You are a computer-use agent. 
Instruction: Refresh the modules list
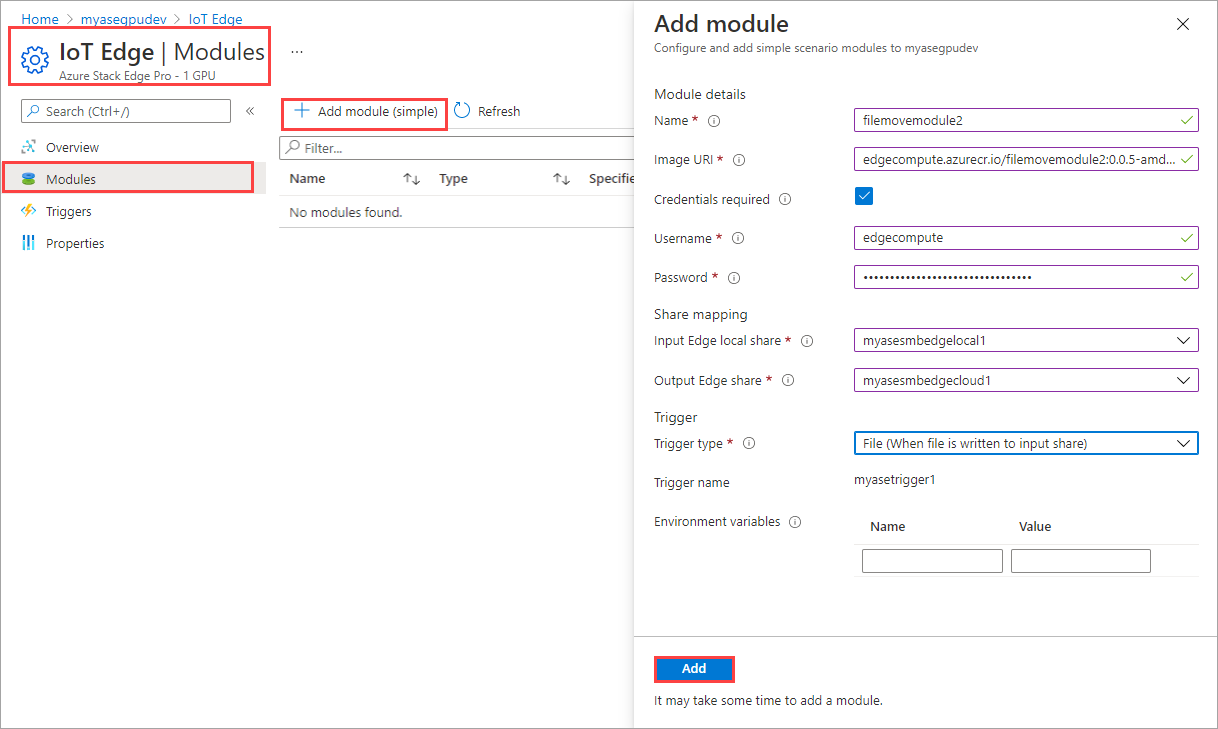point(487,110)
